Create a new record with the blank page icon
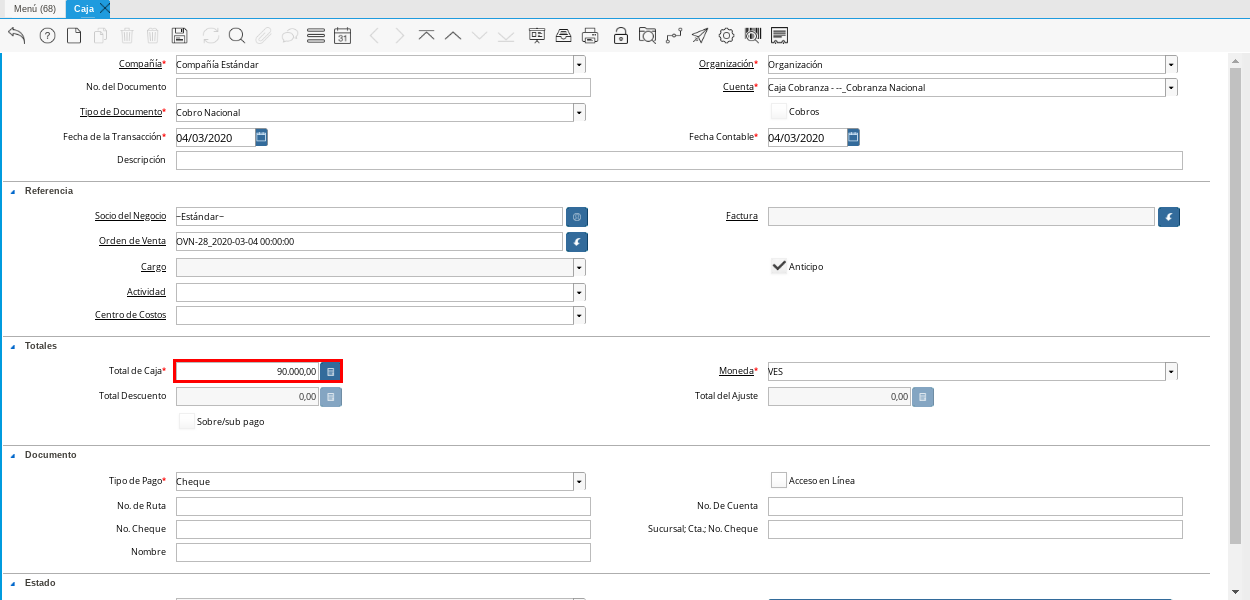Viewport: 1250px width, 600px height. 74,36
